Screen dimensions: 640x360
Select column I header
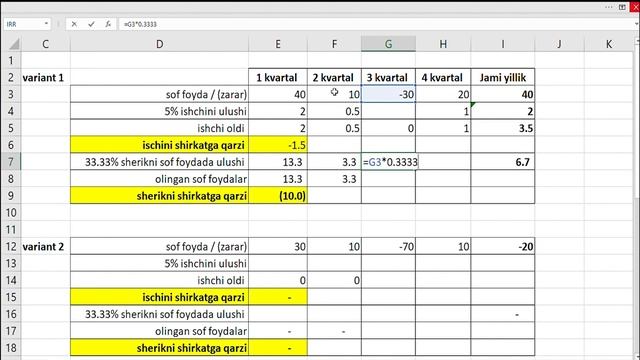pos(502,44)
